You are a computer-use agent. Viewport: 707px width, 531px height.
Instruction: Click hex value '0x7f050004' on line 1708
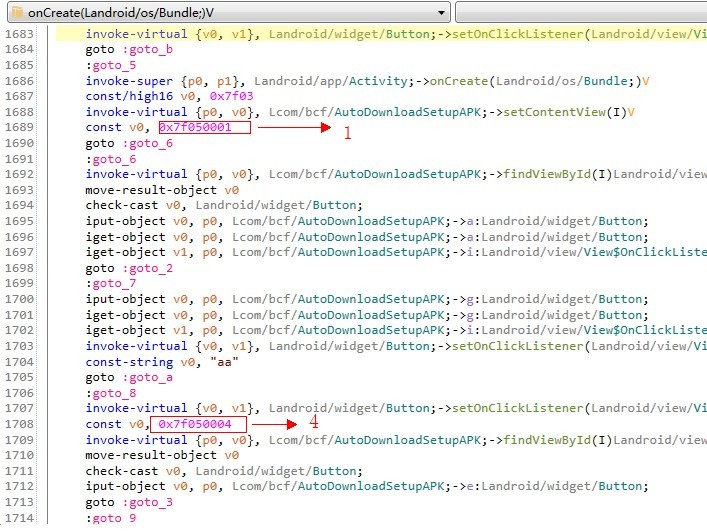point(195,424)
